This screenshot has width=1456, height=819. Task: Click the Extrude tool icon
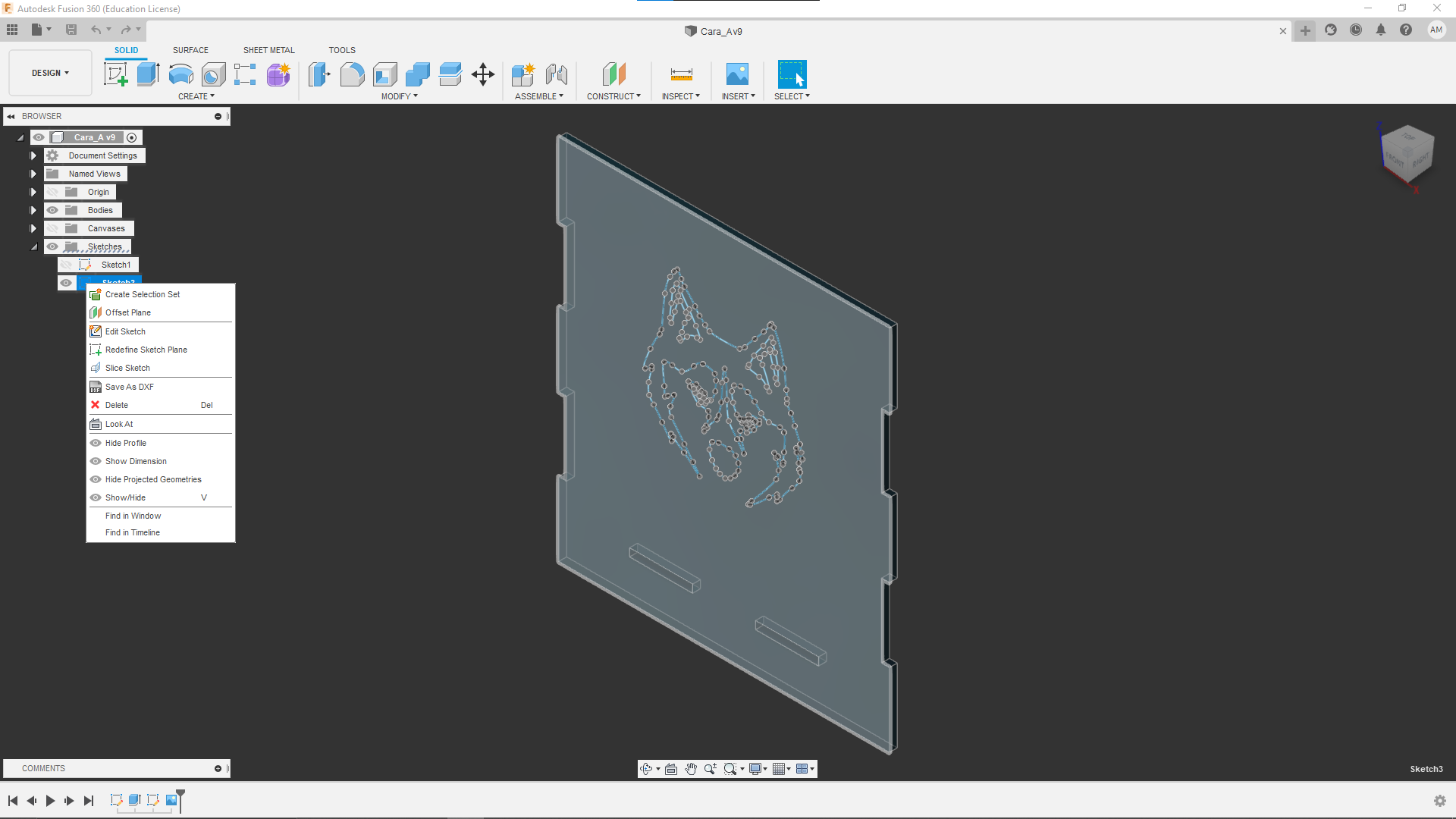148,74
